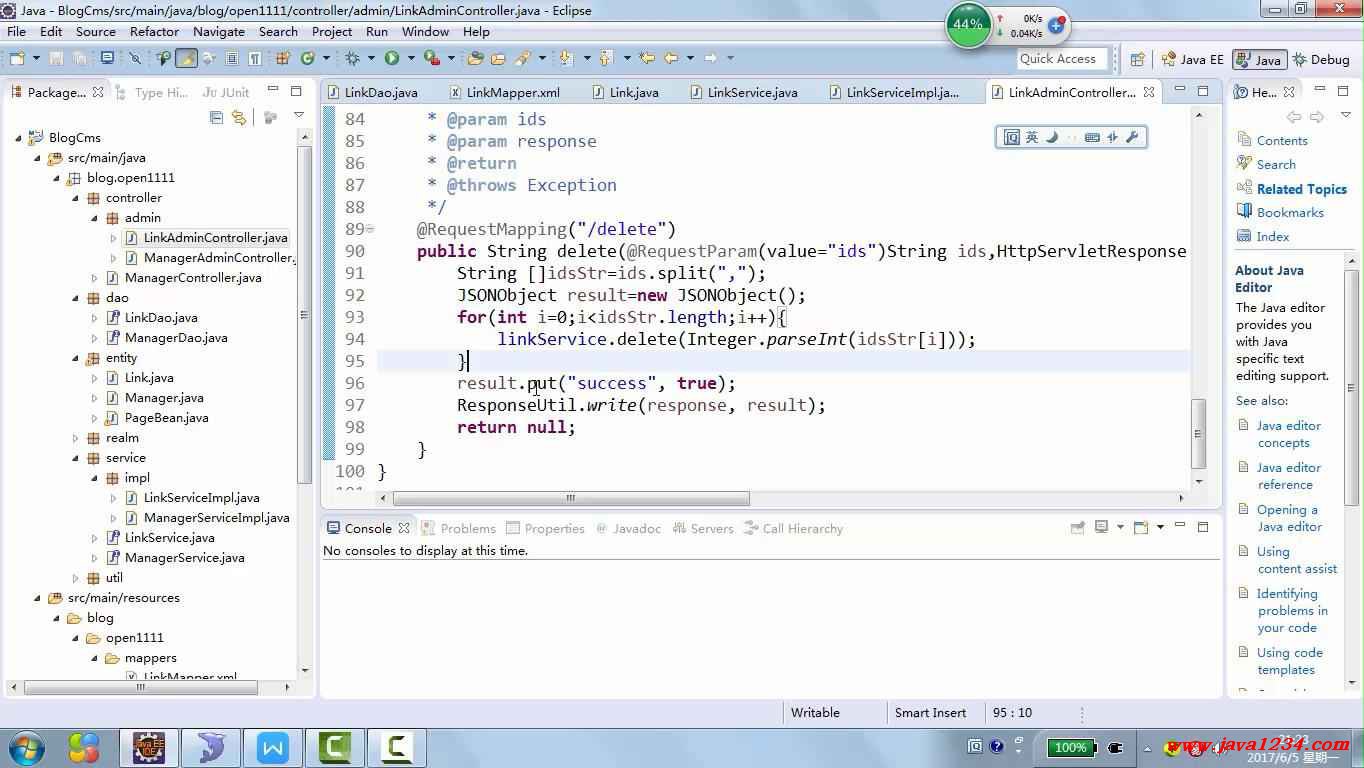
Task: Click the editor horizontal scrollbar thumb
Action: [x=571, y=498]
